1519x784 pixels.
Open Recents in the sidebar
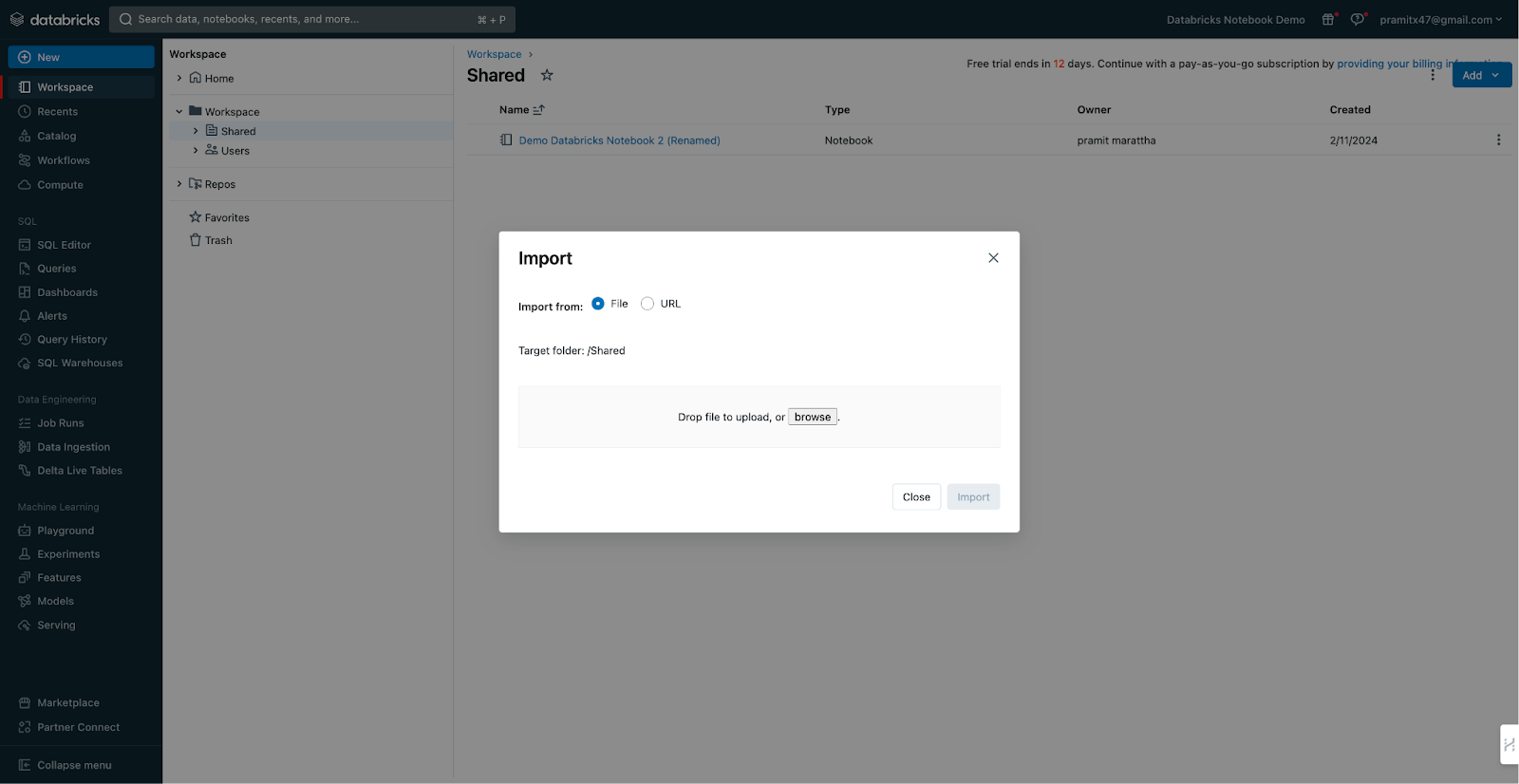pos(57,112)
